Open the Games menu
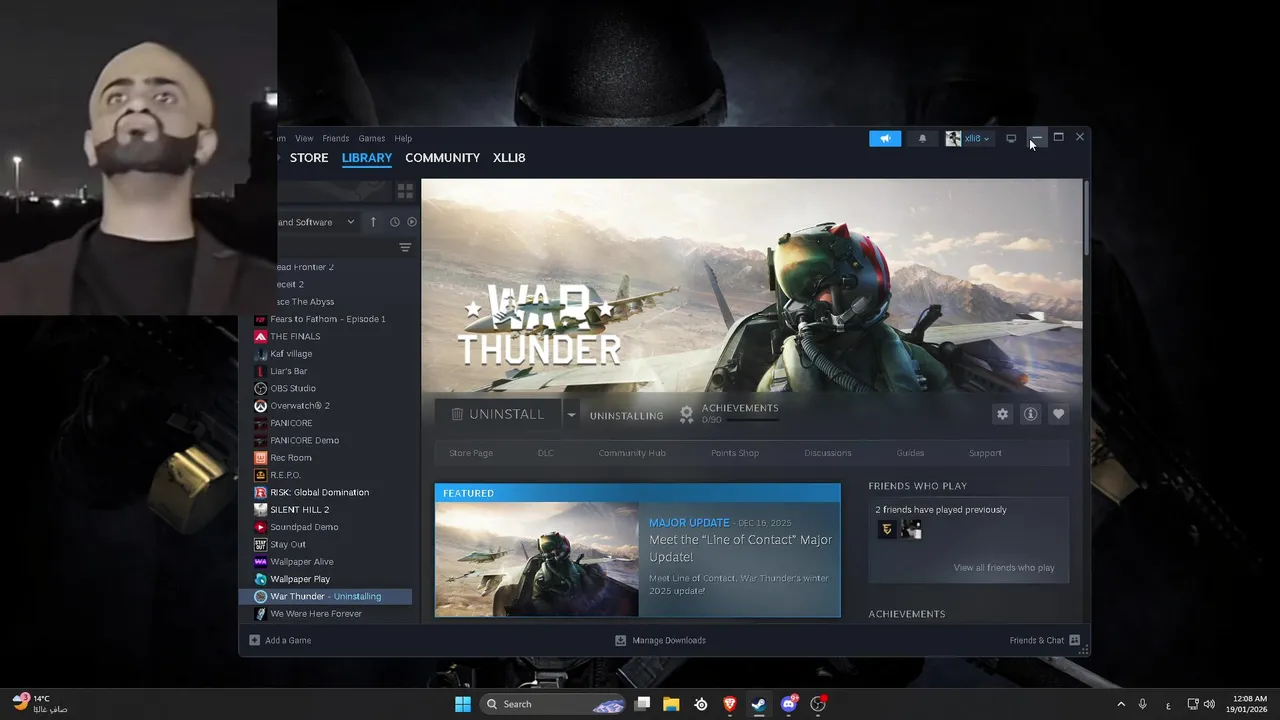 coord(372,139)
